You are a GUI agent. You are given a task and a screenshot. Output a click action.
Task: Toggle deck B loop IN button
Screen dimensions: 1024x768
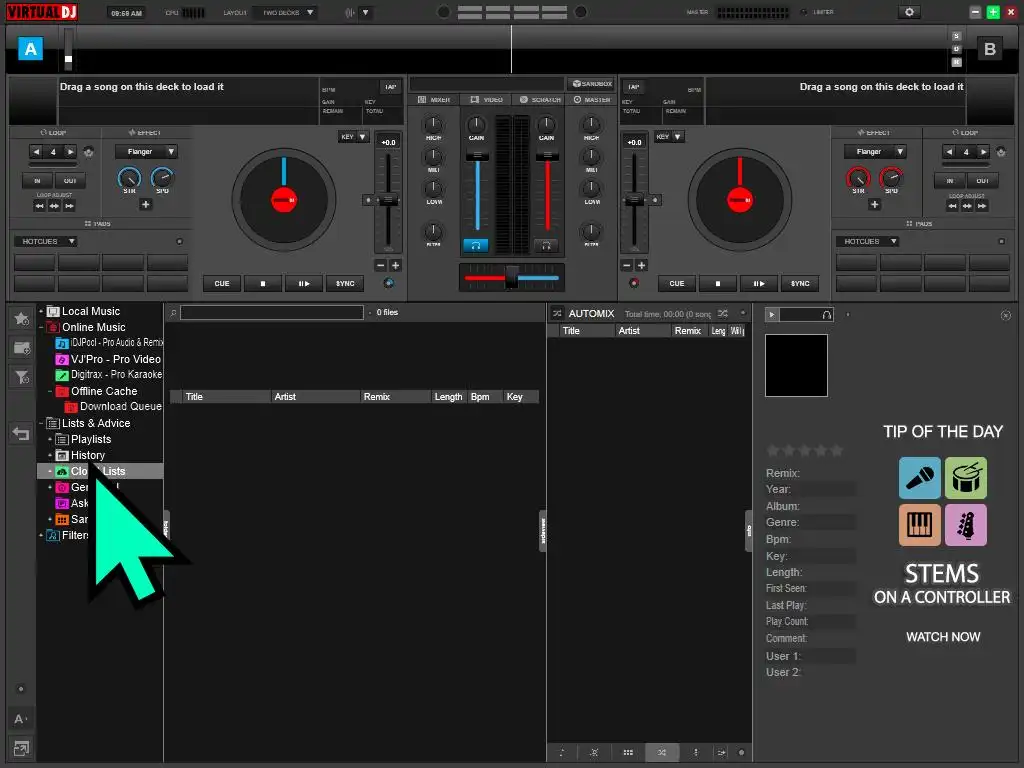[x=950, y=181]
